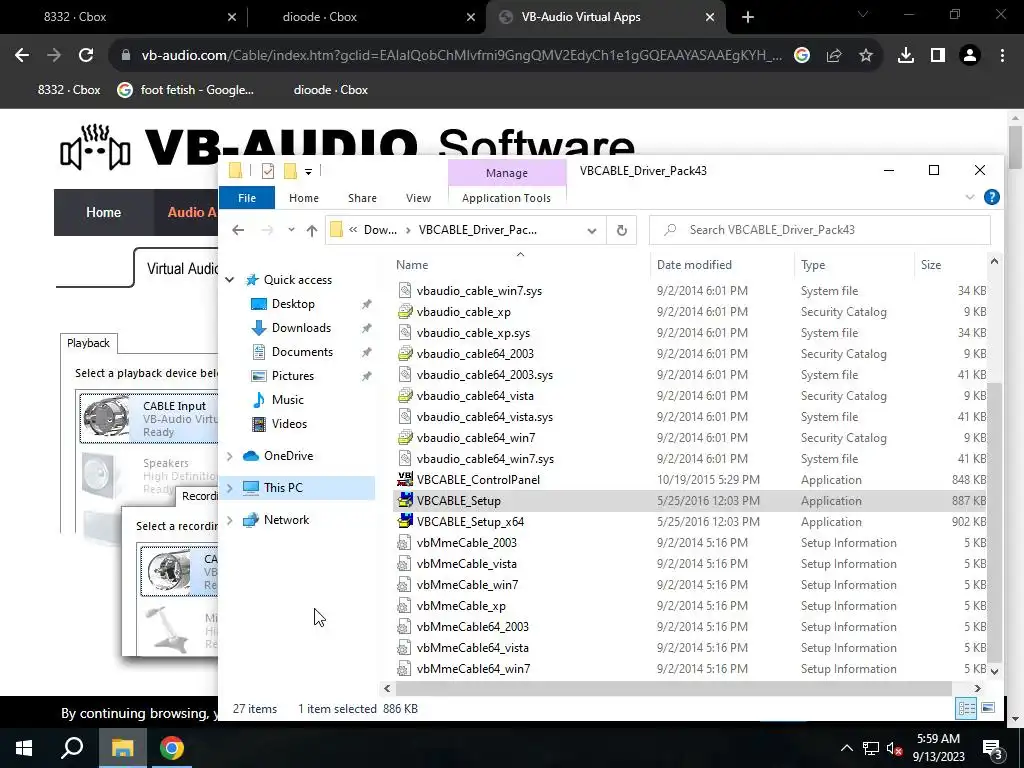The image size is (1024, 768).
Task: Select file vbMmeCable64_vista
Action: pos(472,648)
